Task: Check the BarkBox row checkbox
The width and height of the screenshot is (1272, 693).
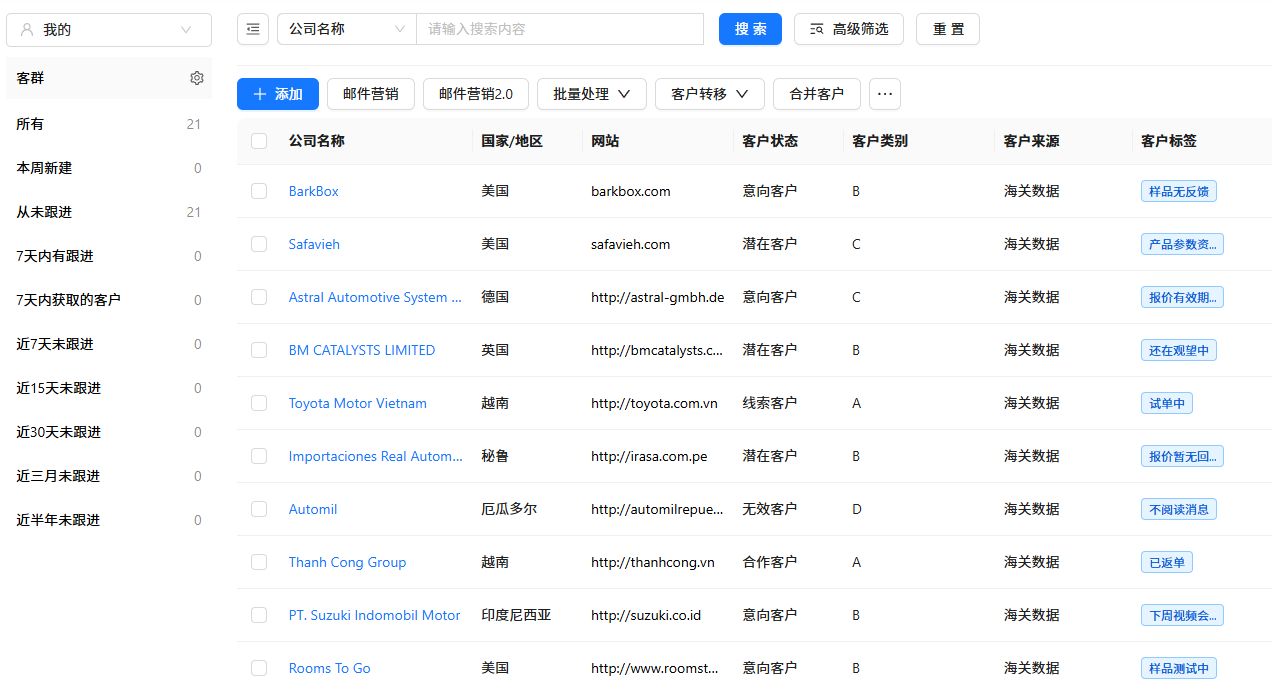Action: 259,191
